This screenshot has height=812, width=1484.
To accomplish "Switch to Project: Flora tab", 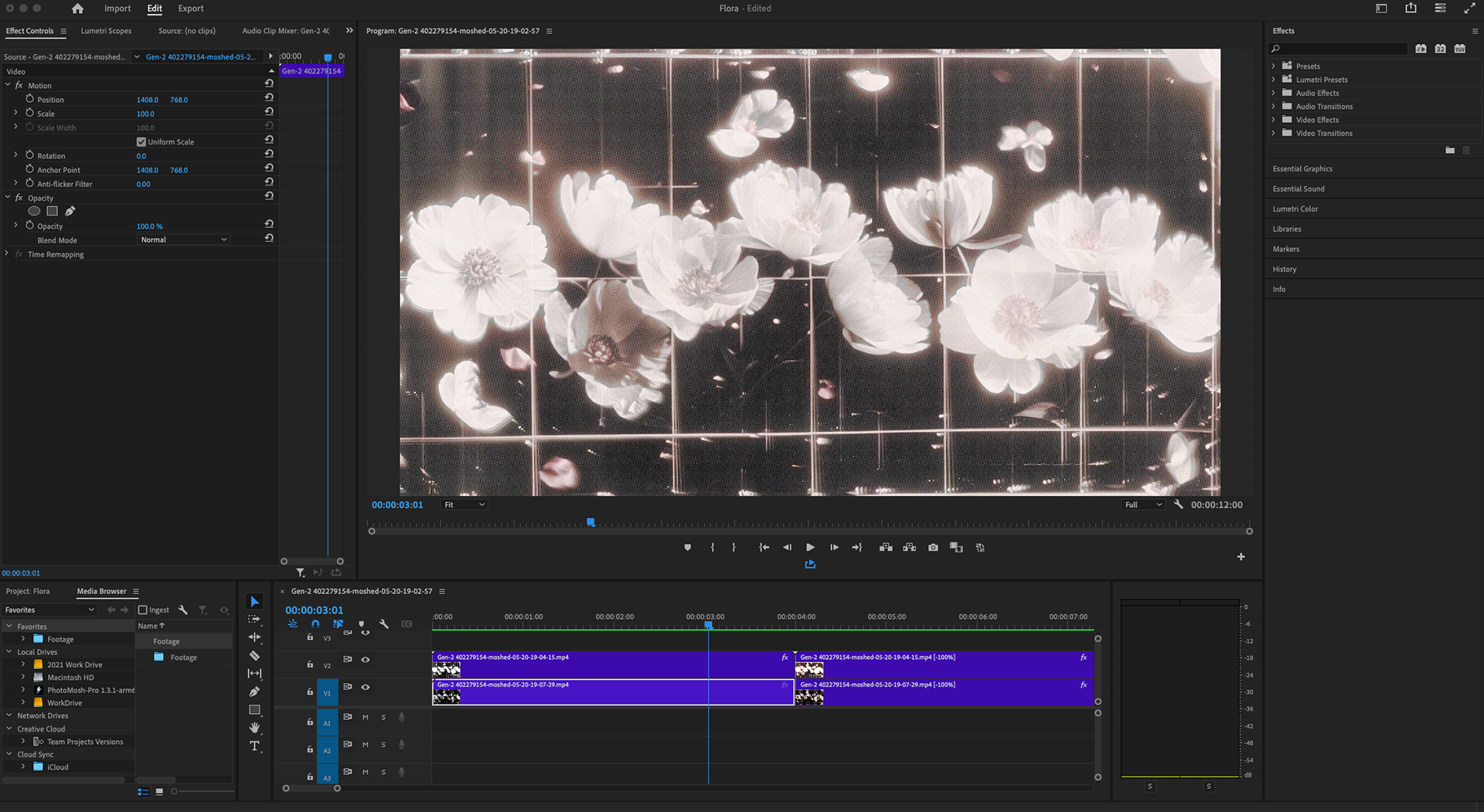I will pyautogui.click(x=28, y=591).
